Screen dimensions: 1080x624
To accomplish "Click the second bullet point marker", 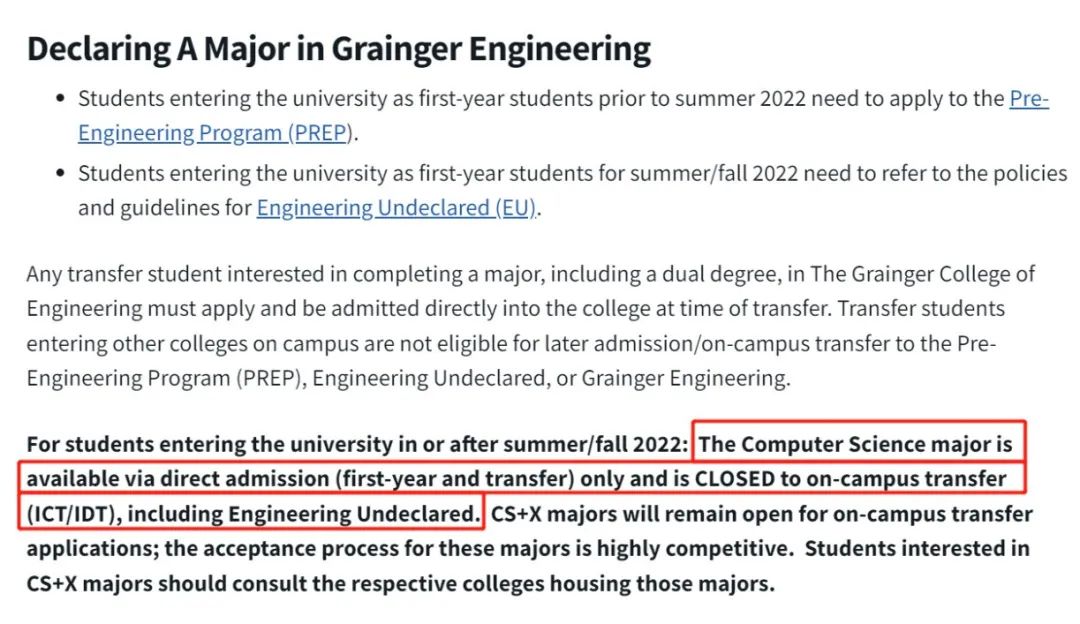I will pyautogui.click(x=60, y=173).
